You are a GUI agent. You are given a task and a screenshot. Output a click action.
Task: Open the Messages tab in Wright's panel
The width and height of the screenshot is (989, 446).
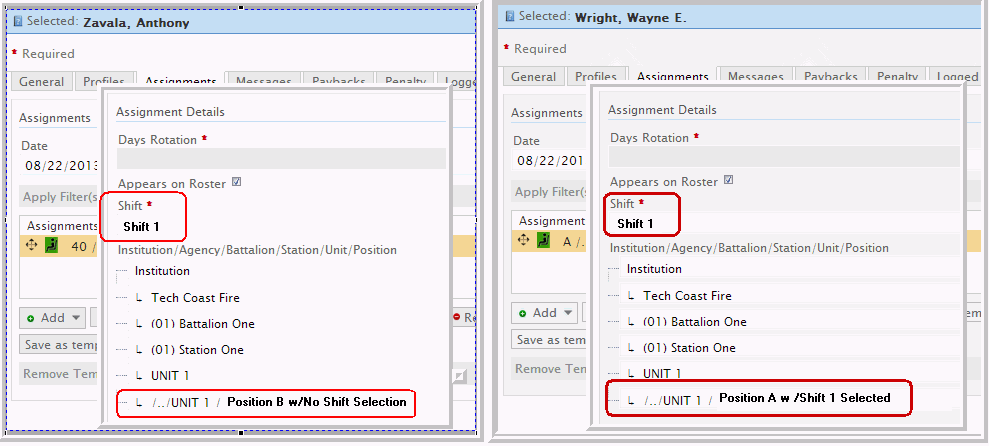coord(755,77)
